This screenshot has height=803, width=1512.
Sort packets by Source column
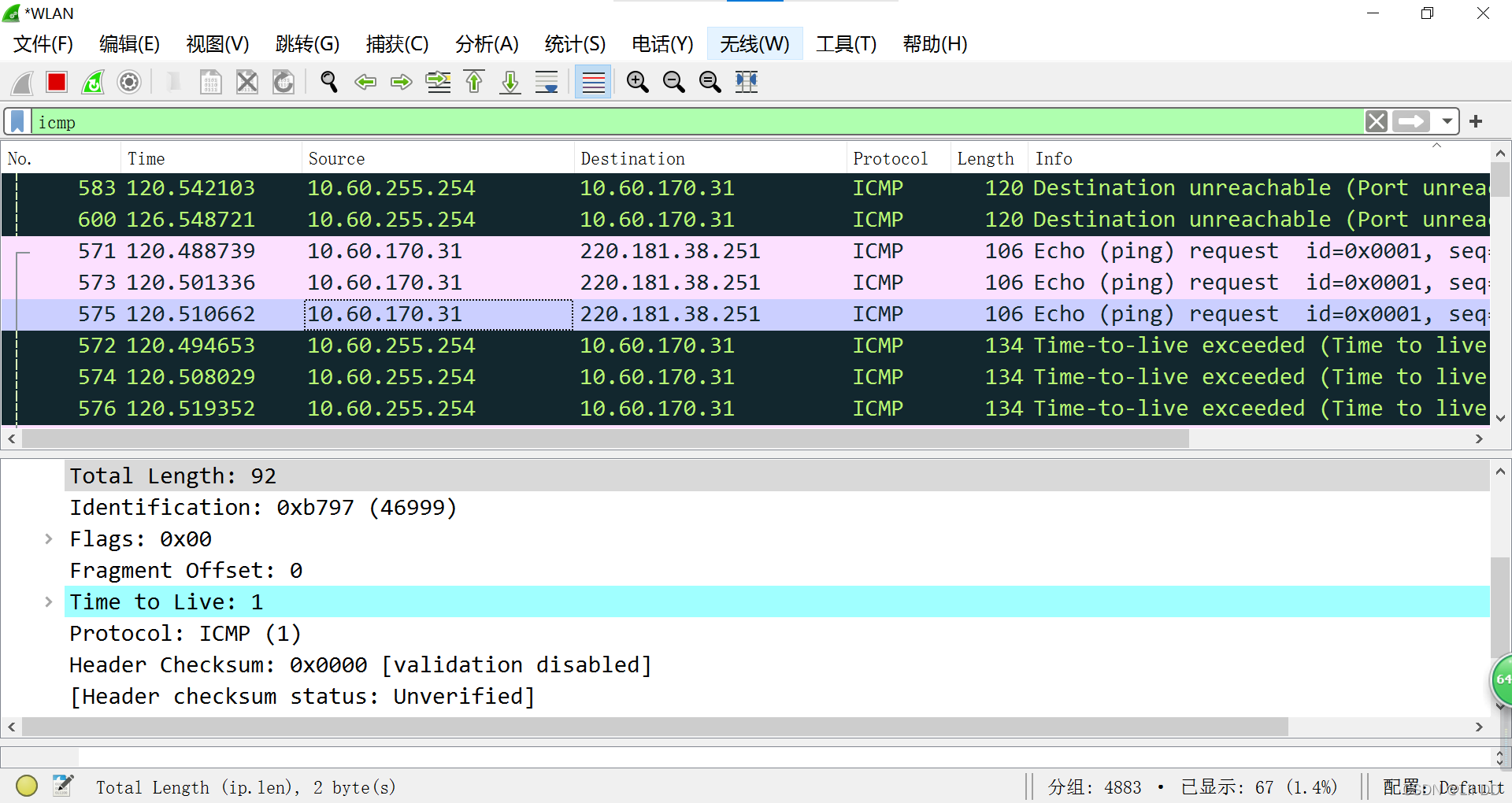point(438,159)
